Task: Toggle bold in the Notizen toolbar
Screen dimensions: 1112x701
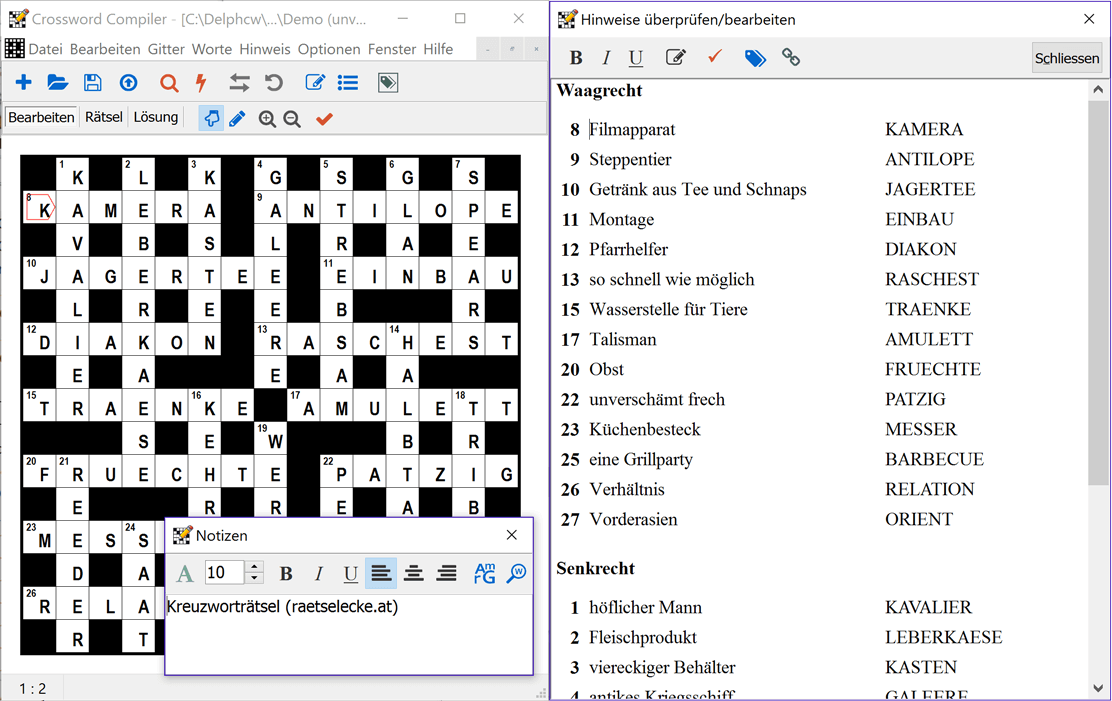Action: (286, 573)
